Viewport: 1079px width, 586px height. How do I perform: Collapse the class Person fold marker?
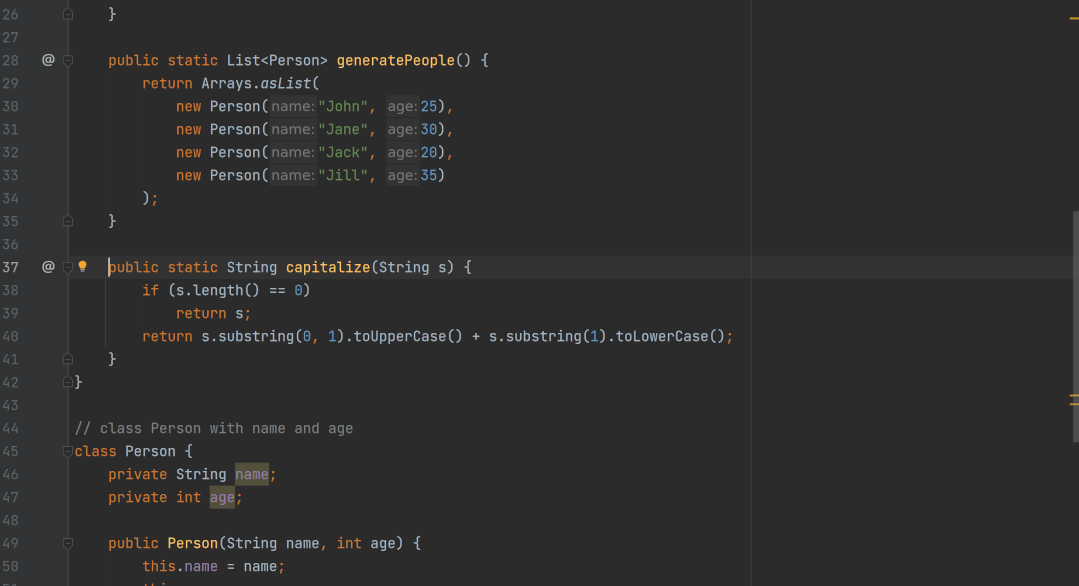click(68, 451)
